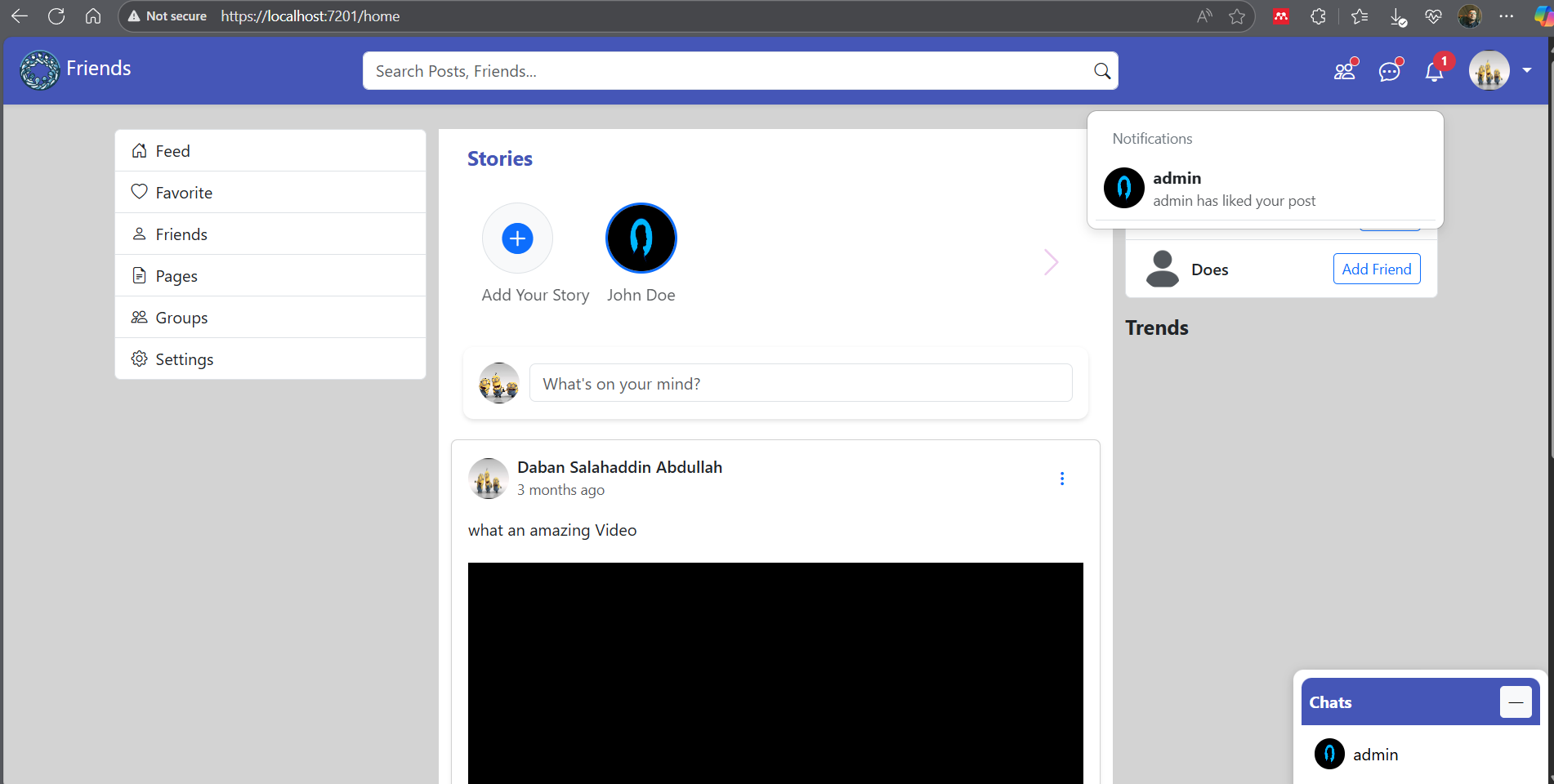The height and width of the screenshot is (784, 1554).
Task: Click the plus icon to add story
Action: pyautogui.click(x=517, y=238)
